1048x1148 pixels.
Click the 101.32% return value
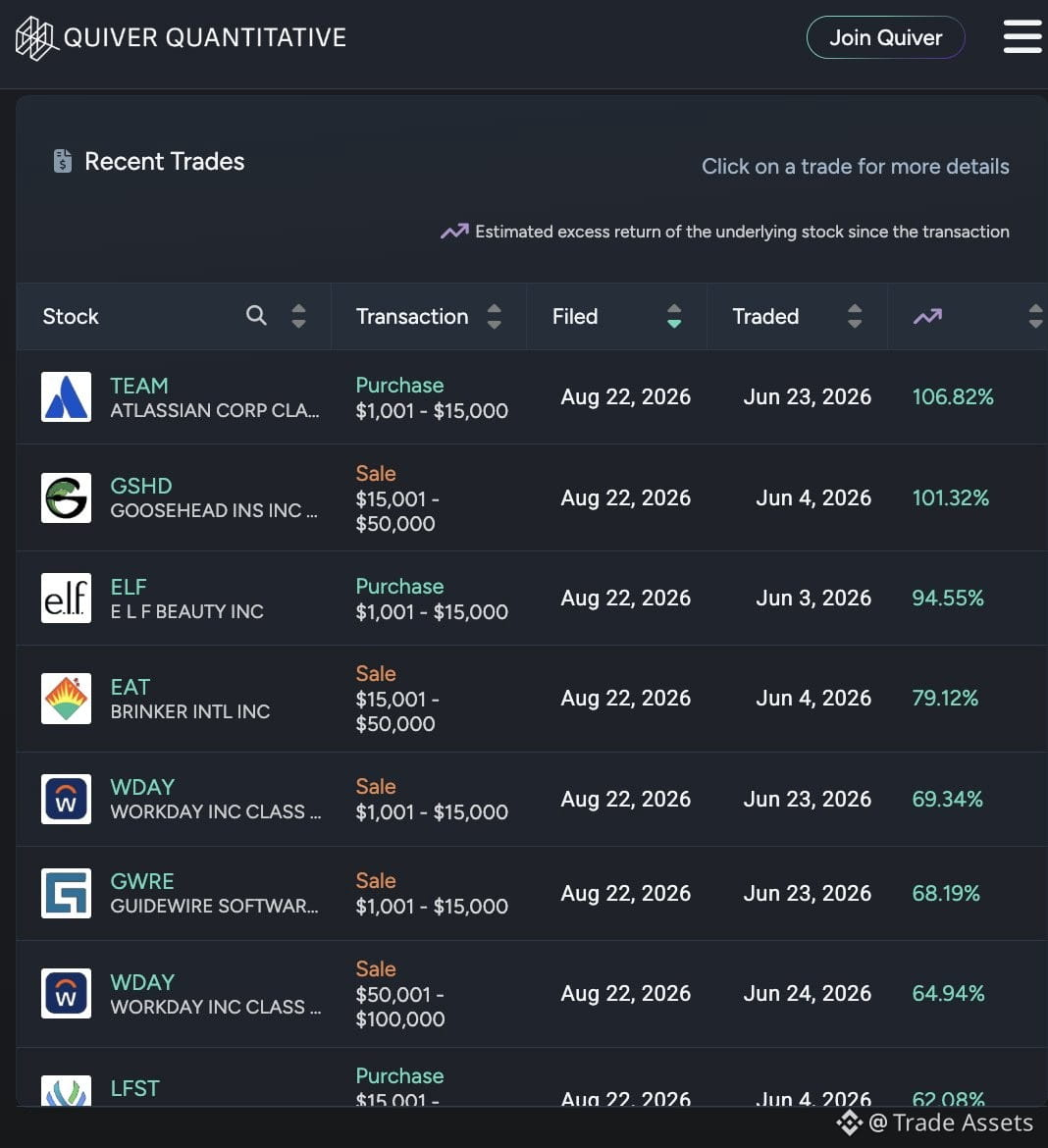coord(951,497)
